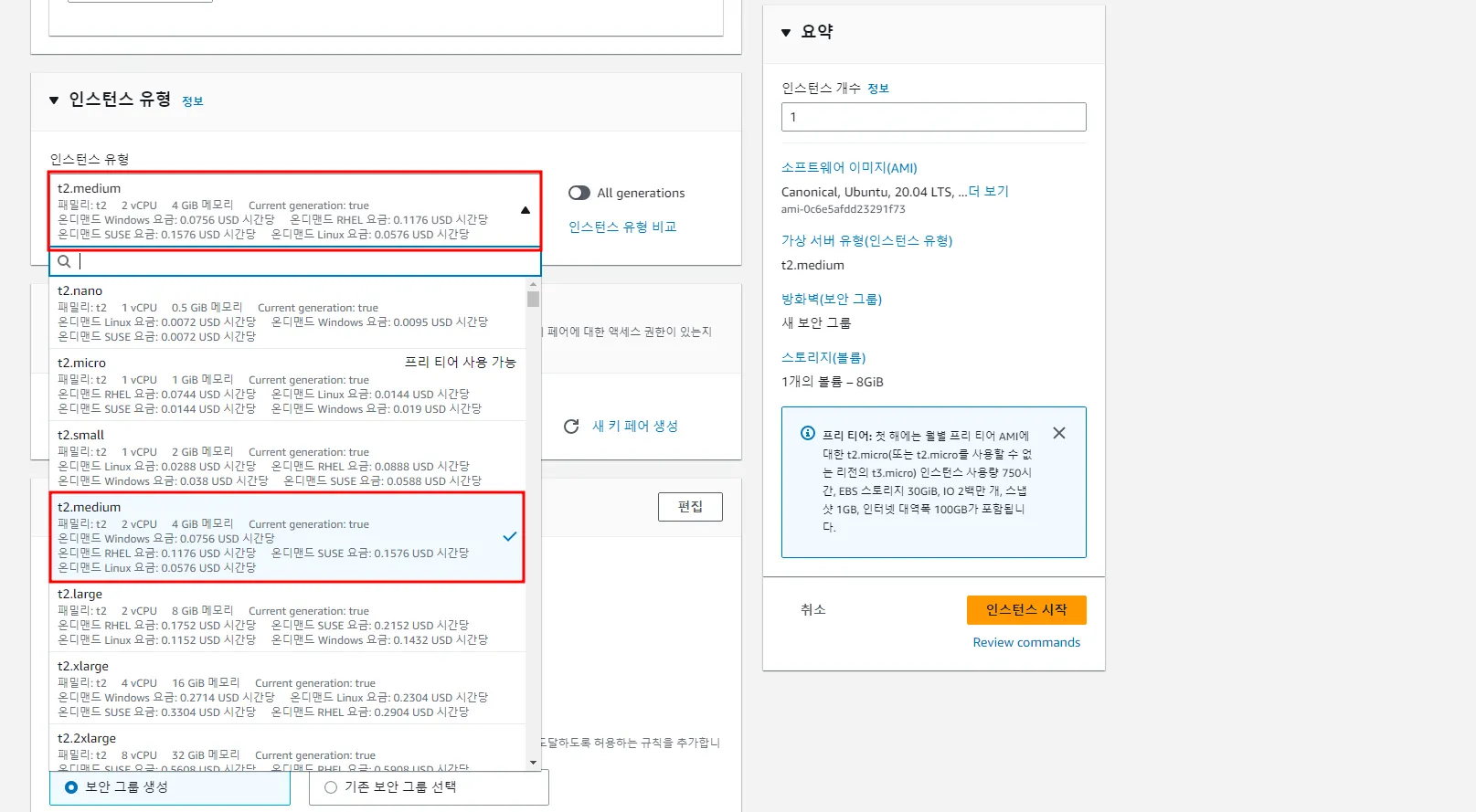
Task: Select the t2.2xlarge instance option
Action: pyautogui.click(x=288, y=748)
